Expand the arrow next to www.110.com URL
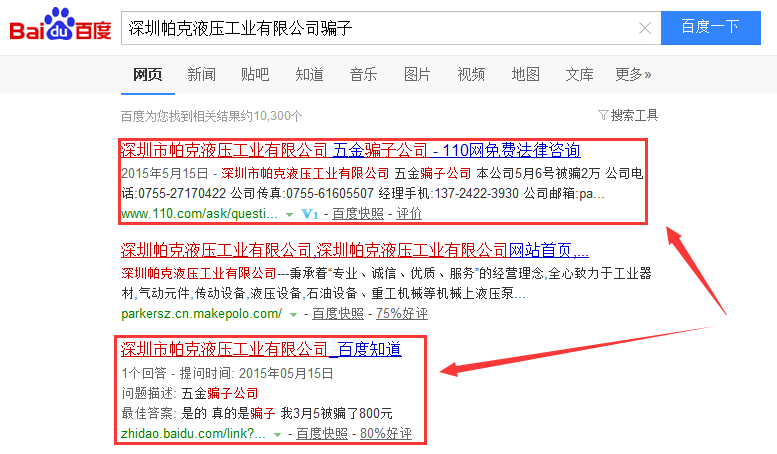Screen dimensions: 777x454 point(289,215)
